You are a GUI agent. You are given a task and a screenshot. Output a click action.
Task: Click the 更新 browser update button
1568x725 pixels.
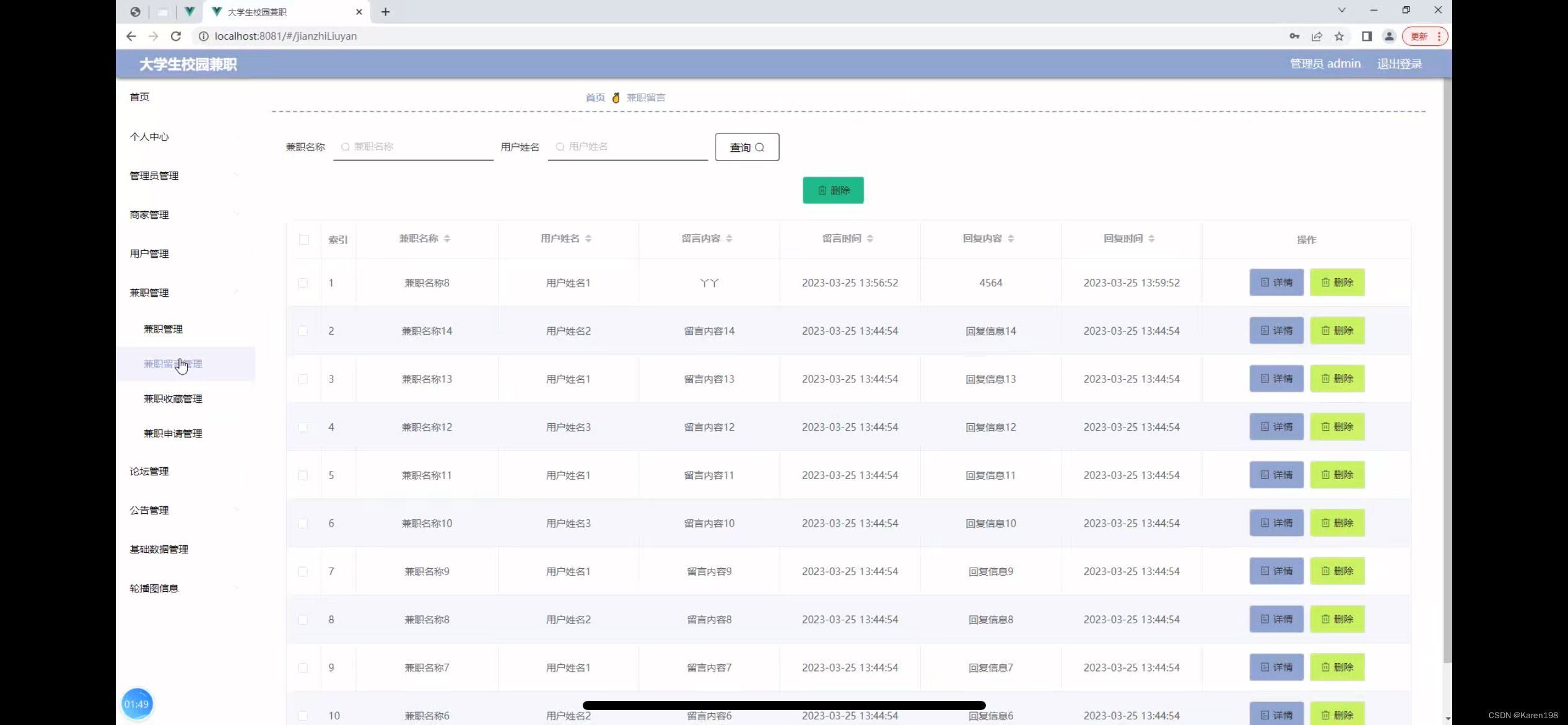(x=1425, y=37)
